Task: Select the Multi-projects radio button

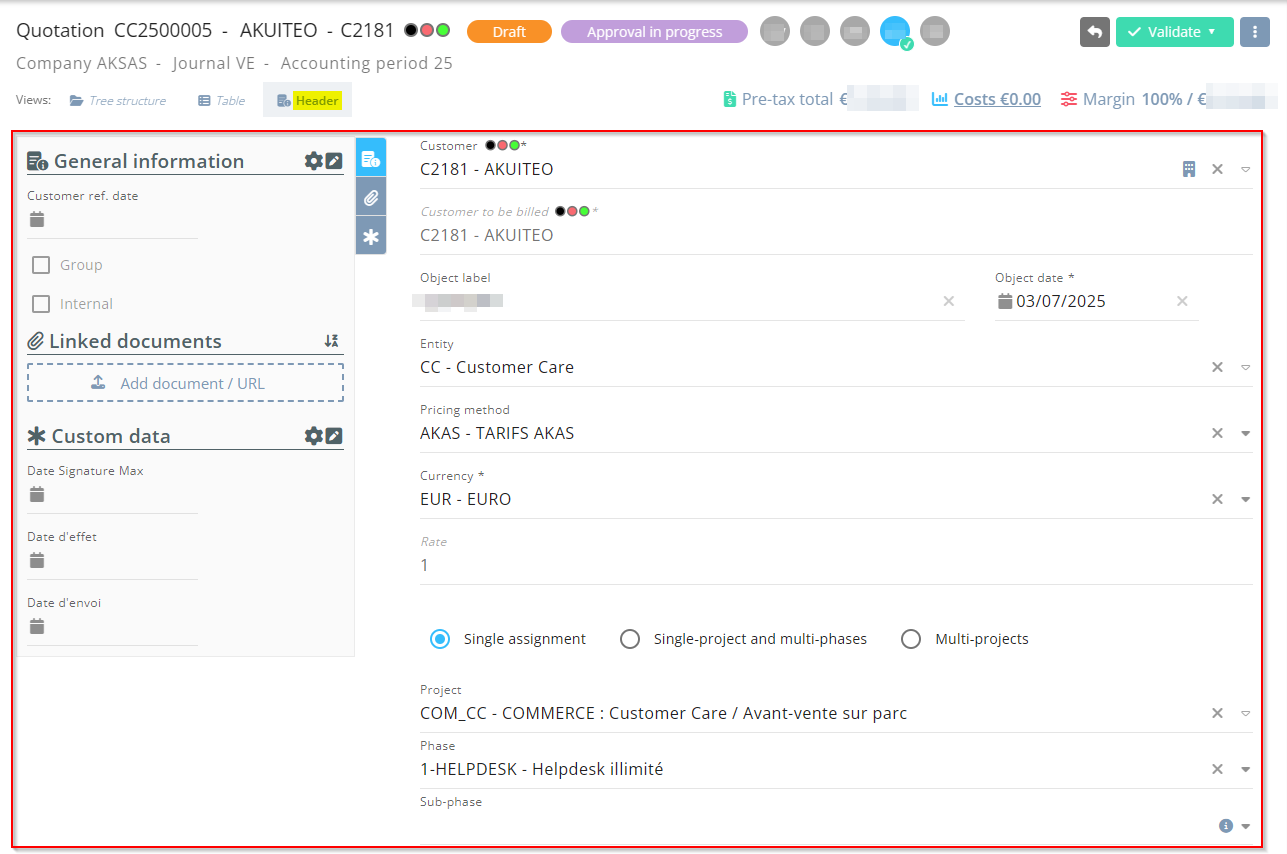Action: pos(911,639)
